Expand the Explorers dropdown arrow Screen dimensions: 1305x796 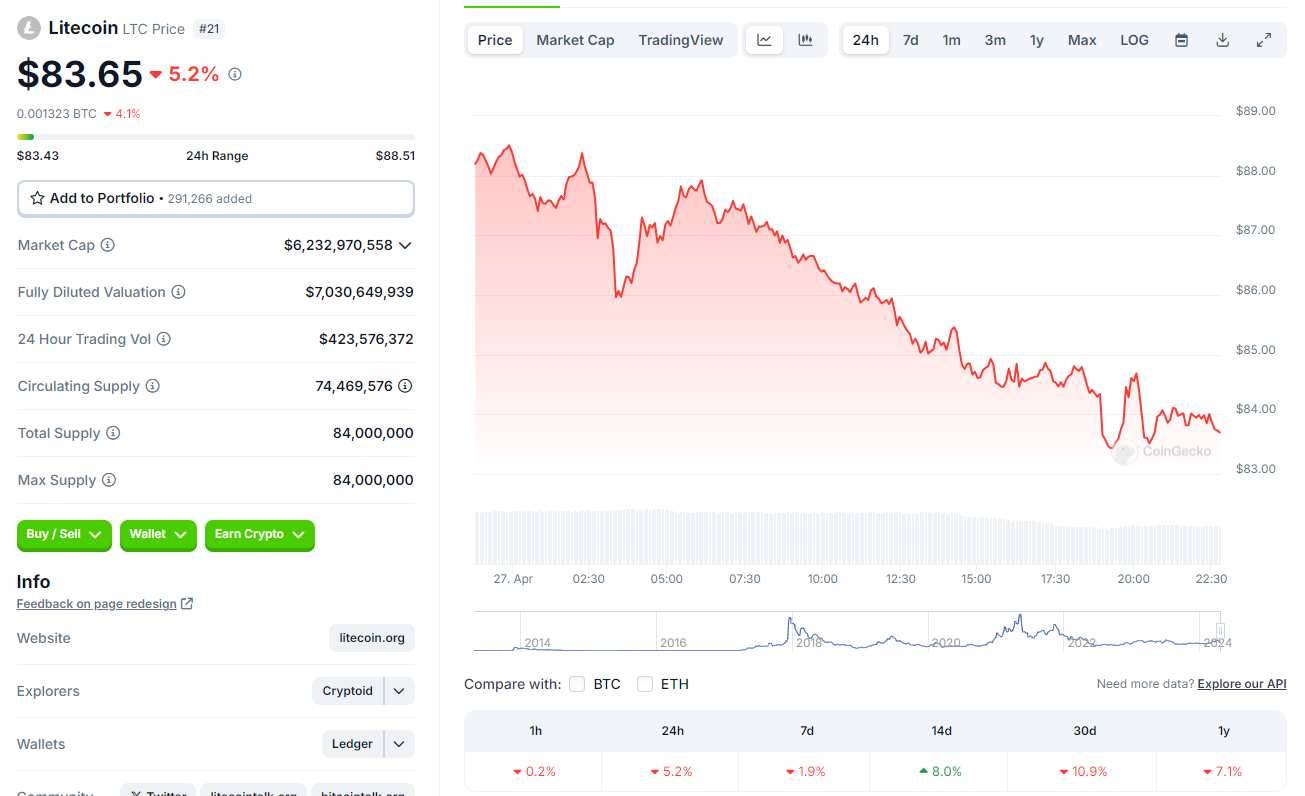(399, 691)
